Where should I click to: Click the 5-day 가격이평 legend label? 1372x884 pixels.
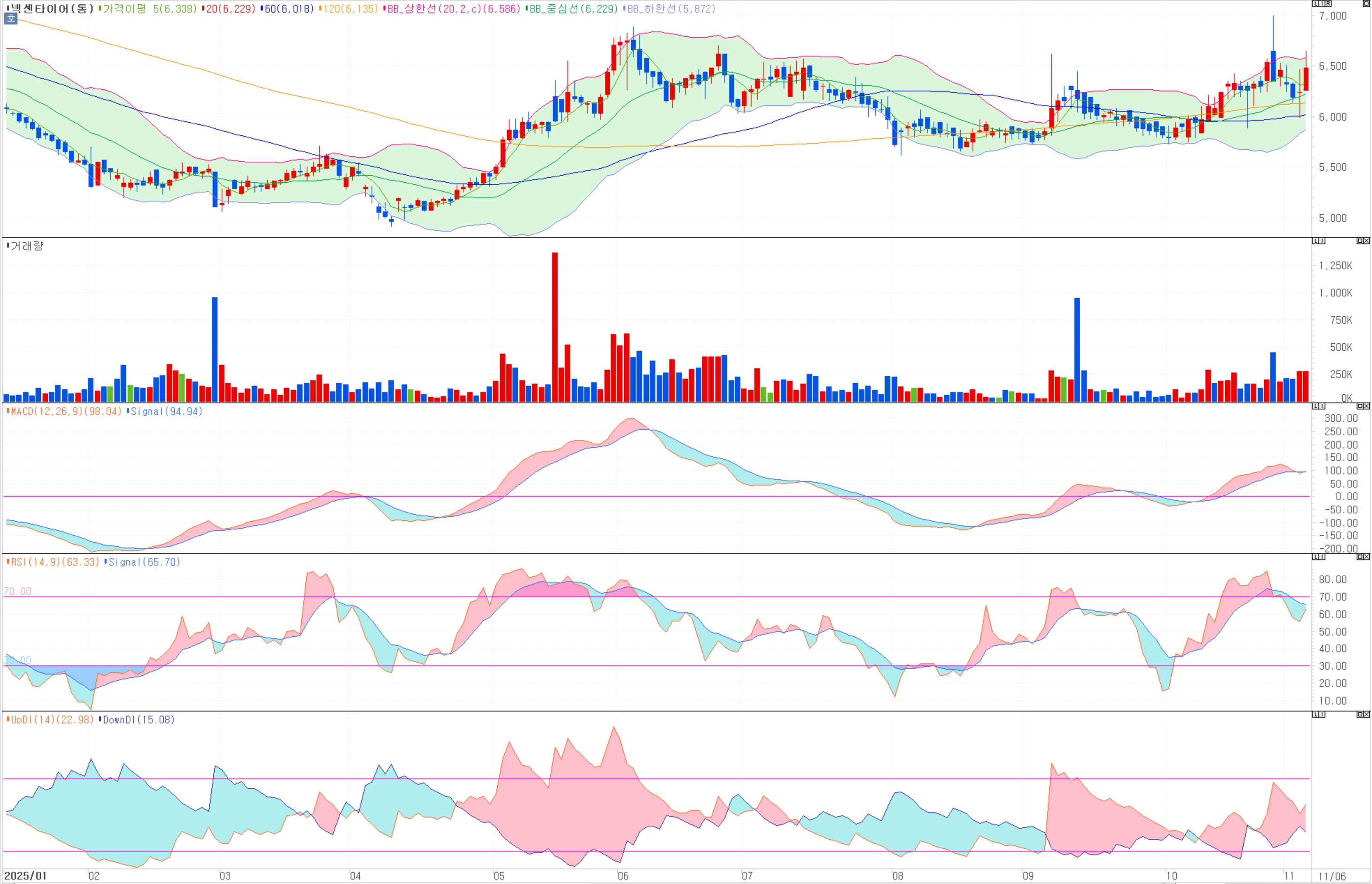pos(149,9)
